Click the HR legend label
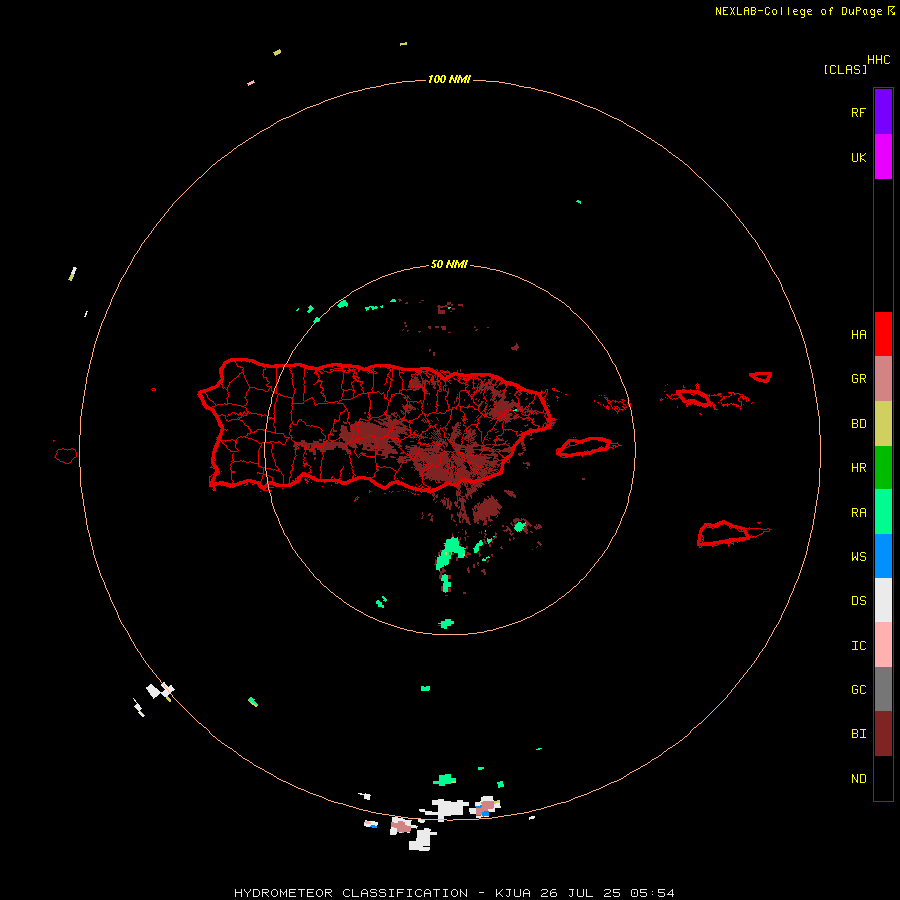 (x=858, y=467)
